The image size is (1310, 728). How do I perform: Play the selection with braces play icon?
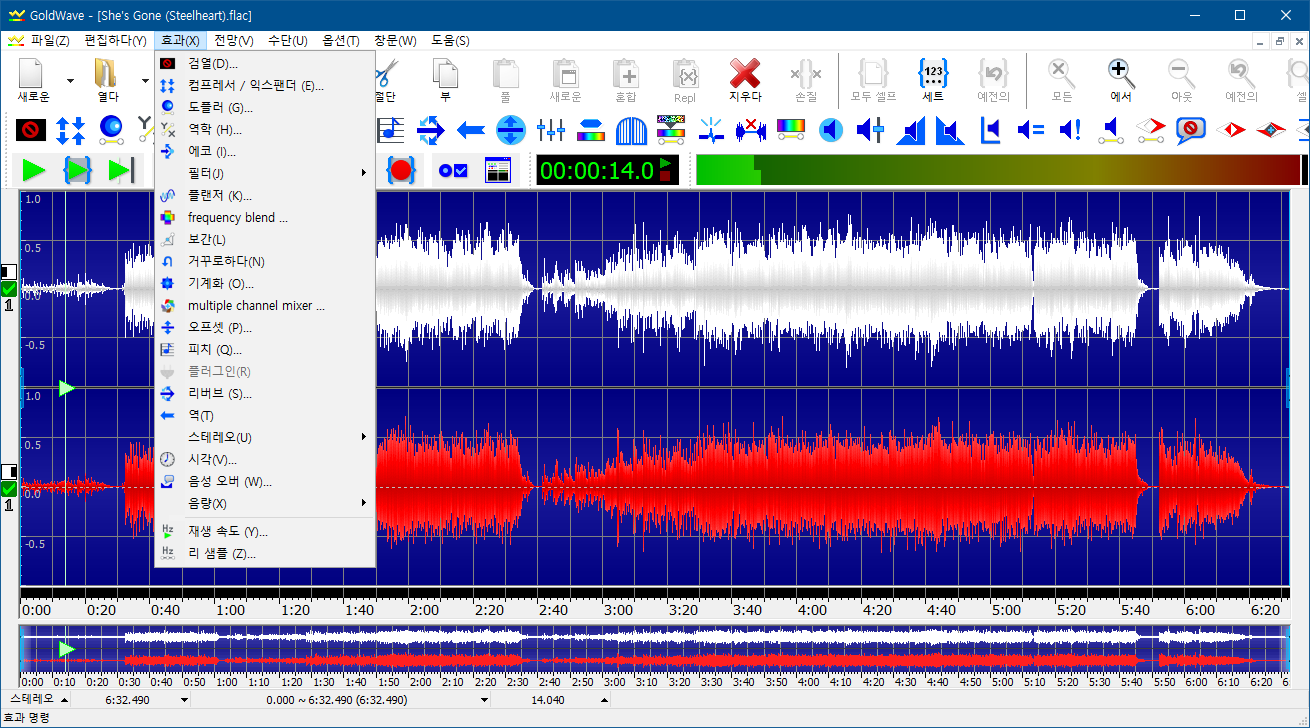(x=77, y=170)
